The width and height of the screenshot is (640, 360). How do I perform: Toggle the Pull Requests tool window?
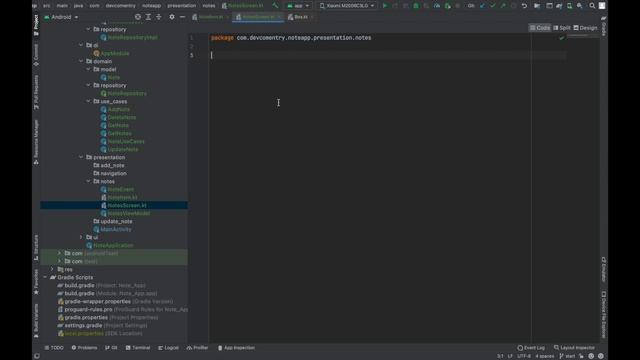[x=36, y=92]
